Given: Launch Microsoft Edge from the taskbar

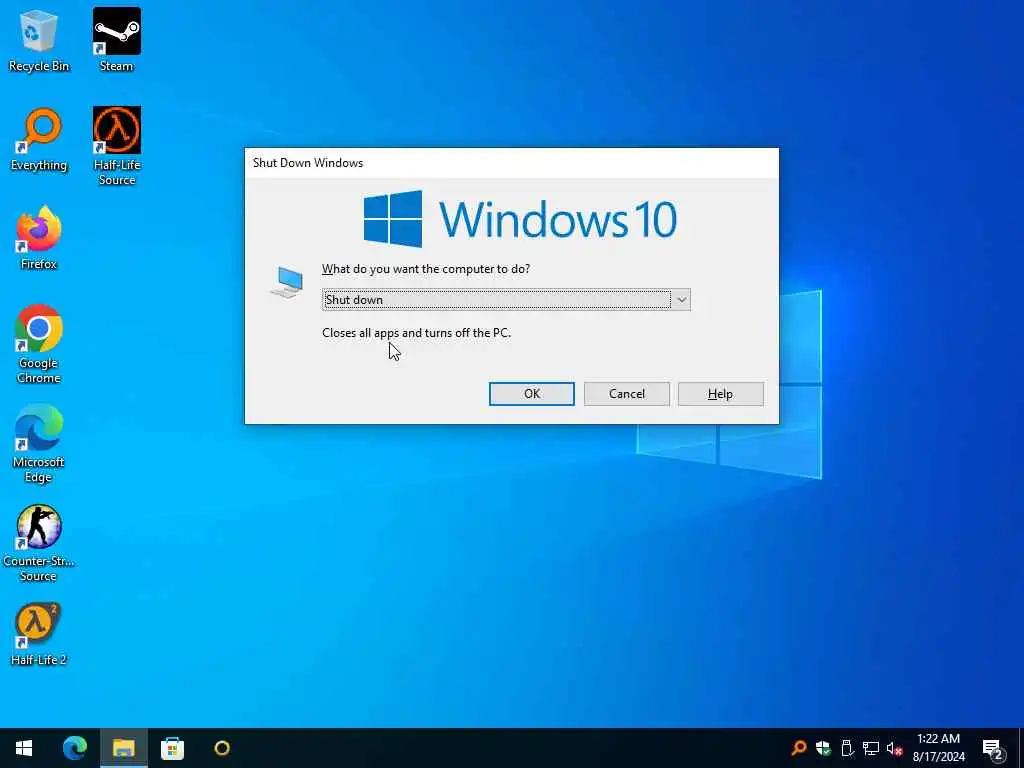Looking at the screenshot, I should pos(74,748).
